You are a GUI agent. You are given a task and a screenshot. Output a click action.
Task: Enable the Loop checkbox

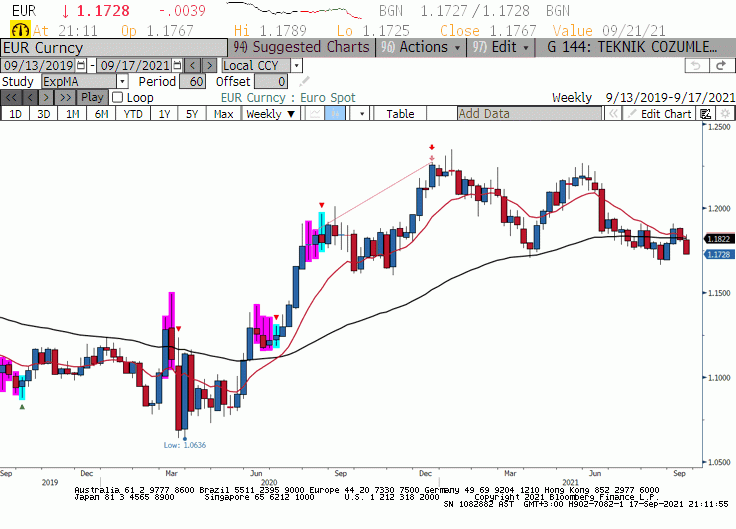pos(118,98)
